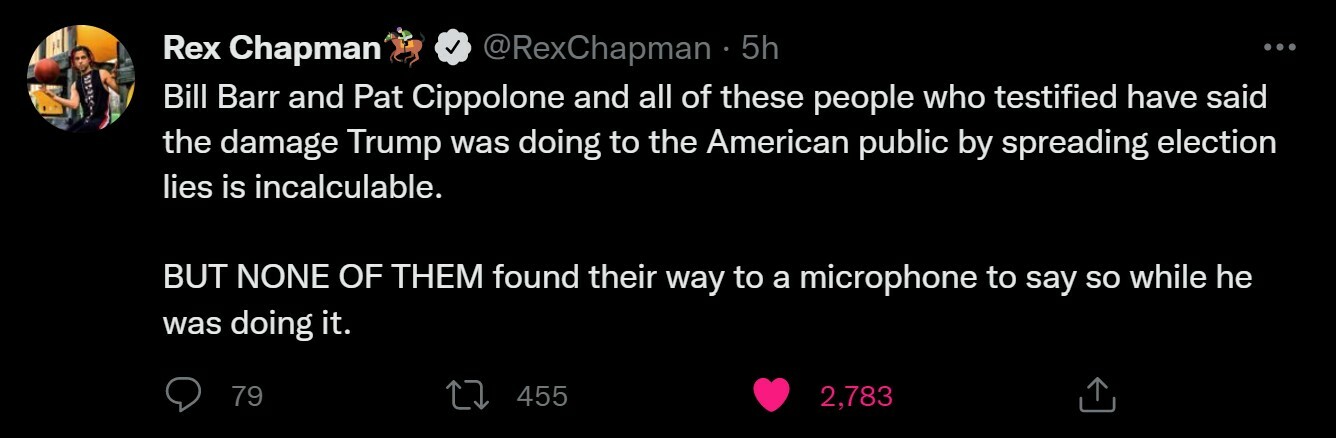
Task: Open the Rex Chapman display name link
Action: [272, 48]
